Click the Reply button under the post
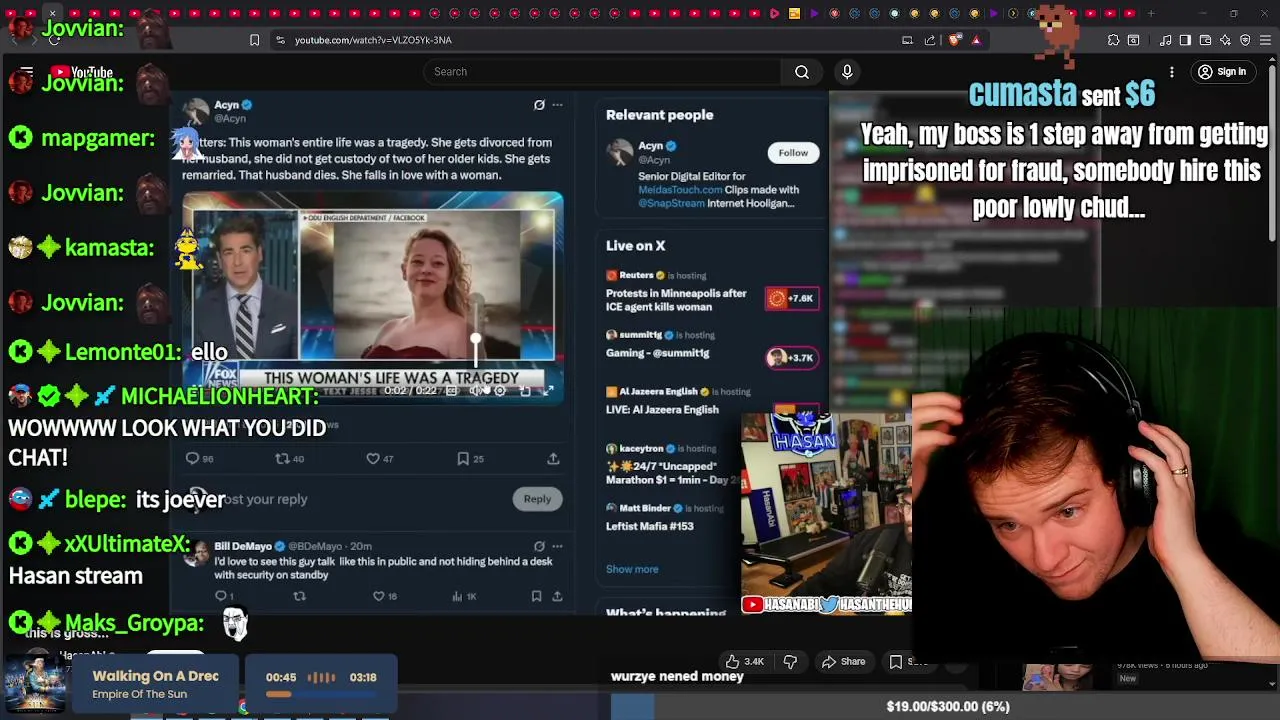This screenshot has width=1280, height=720. click(x=537, y=499)
